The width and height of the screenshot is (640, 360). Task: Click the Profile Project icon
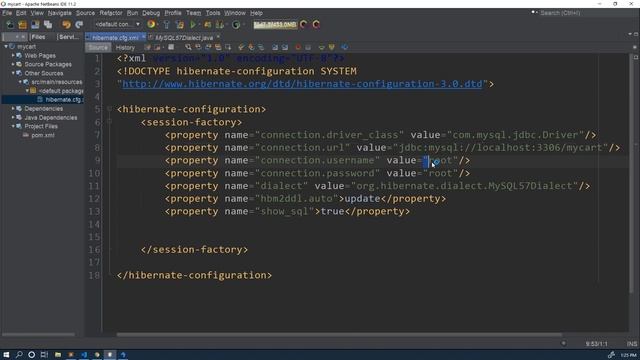pos(220,24)
